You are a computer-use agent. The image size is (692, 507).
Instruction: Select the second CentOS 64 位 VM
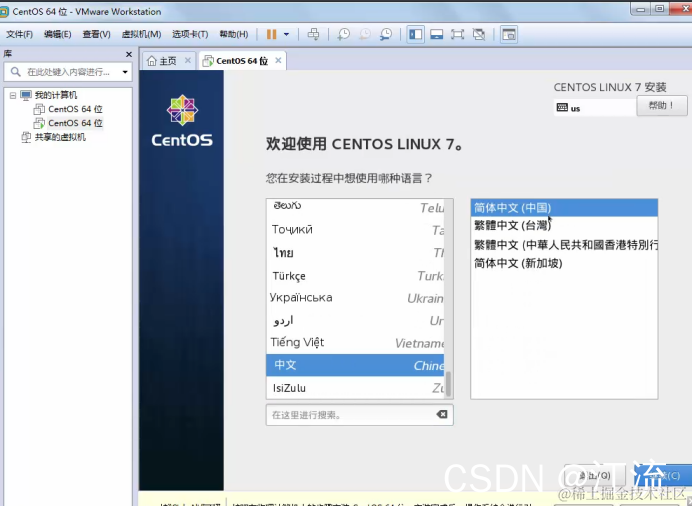pos(75,123)
